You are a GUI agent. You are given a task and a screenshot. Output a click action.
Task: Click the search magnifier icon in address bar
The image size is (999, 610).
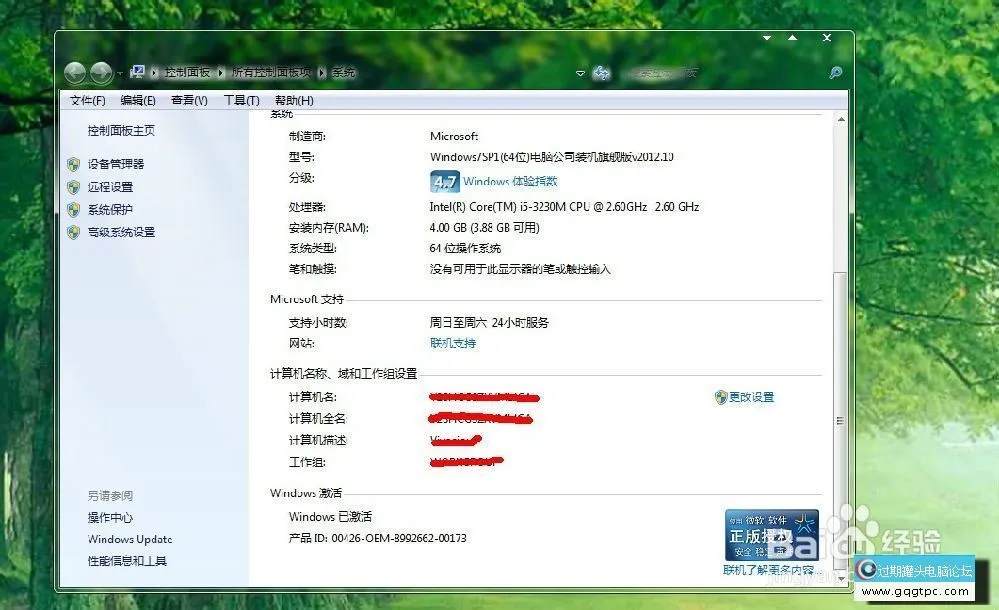(x=836, y=72)
